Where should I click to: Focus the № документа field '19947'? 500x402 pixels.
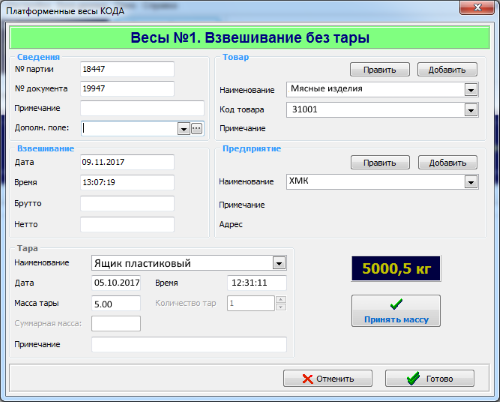[127, 89]
